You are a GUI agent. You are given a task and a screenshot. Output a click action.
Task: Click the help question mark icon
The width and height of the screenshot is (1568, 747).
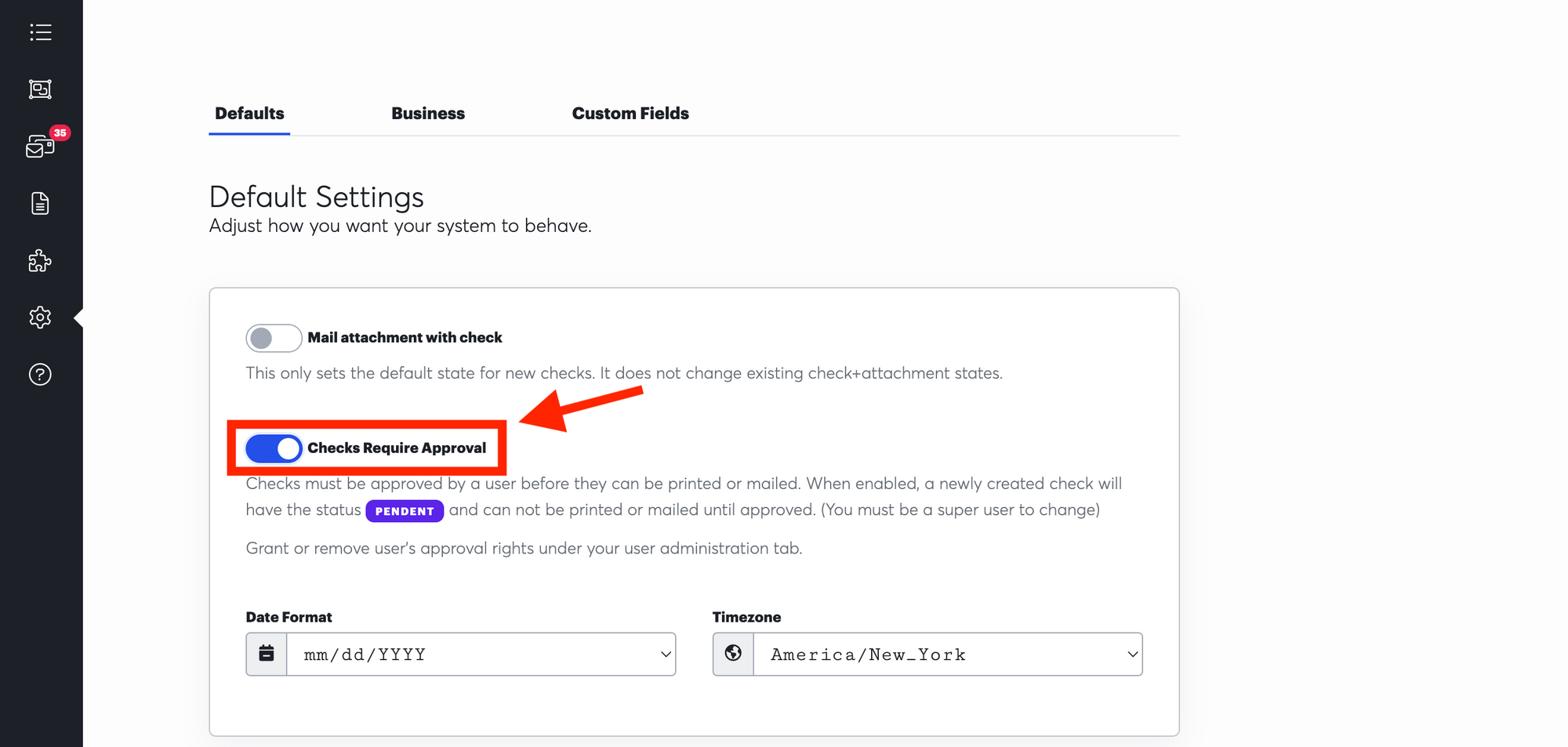click(40, 375)
